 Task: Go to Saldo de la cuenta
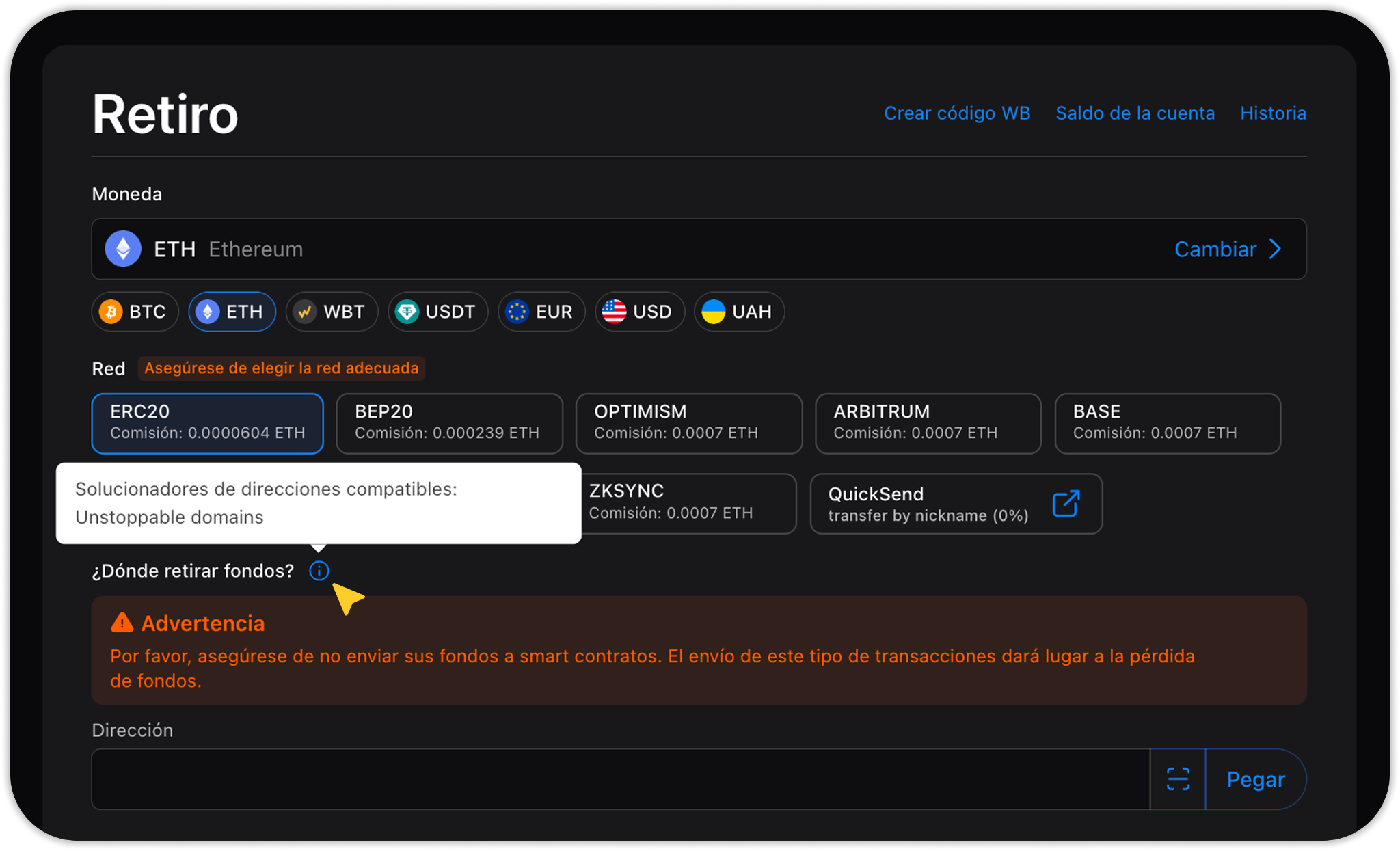(1135, 113)
